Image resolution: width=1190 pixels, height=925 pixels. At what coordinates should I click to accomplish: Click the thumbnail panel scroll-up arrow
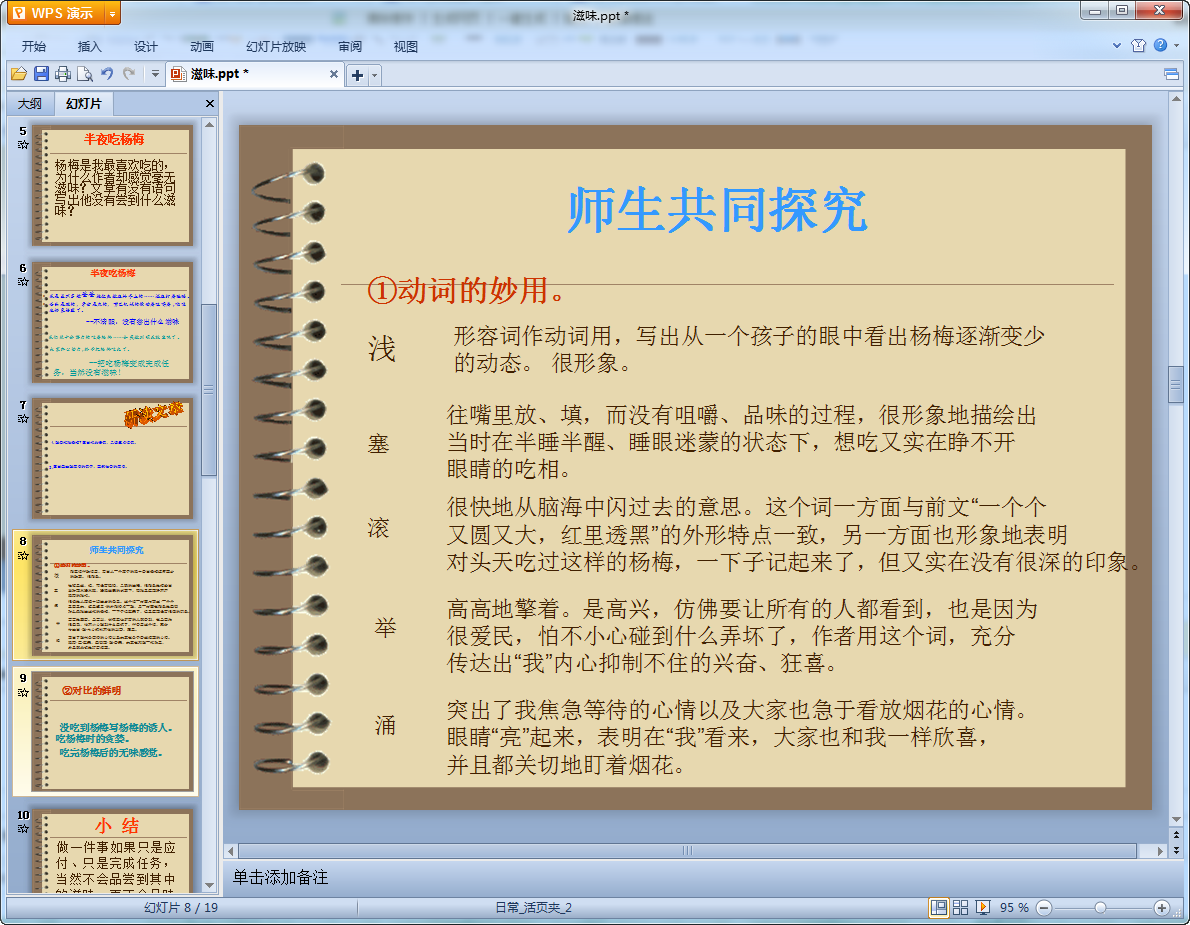[x=209, y=124]
